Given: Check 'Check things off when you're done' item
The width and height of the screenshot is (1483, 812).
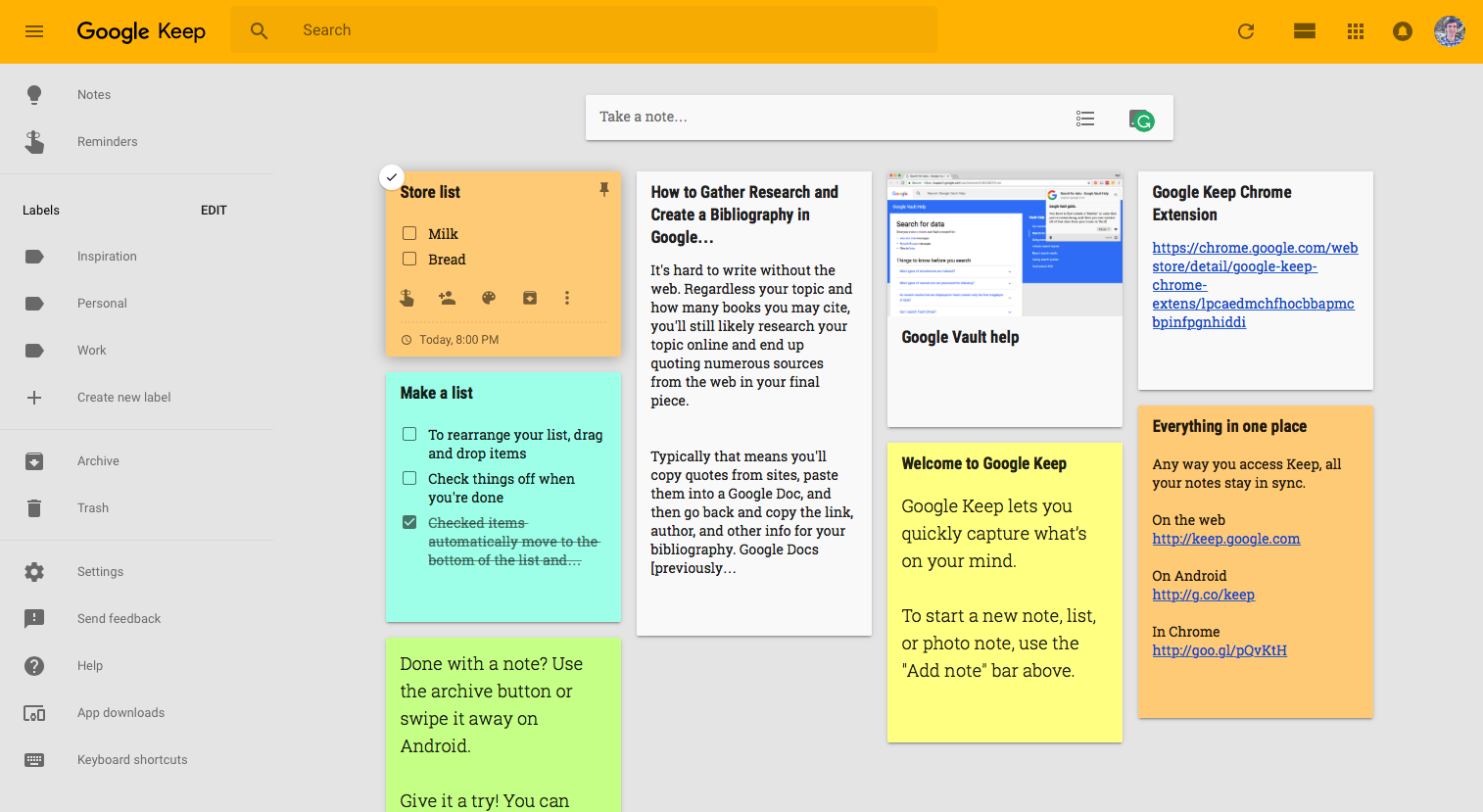Looking at the screenshot, I should pos(408,478).
